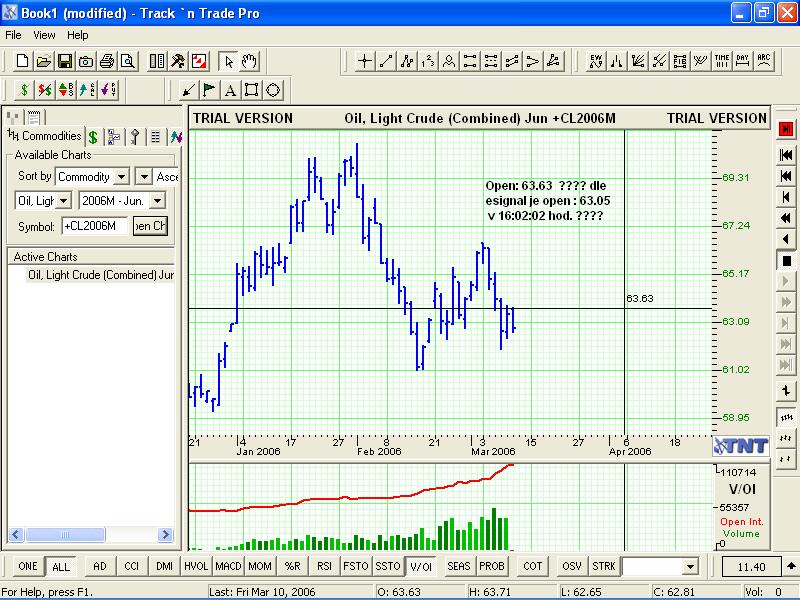Select the DAY counter tool
The height and width of the screenshot is (600, 800).
[x=742, y=62]
